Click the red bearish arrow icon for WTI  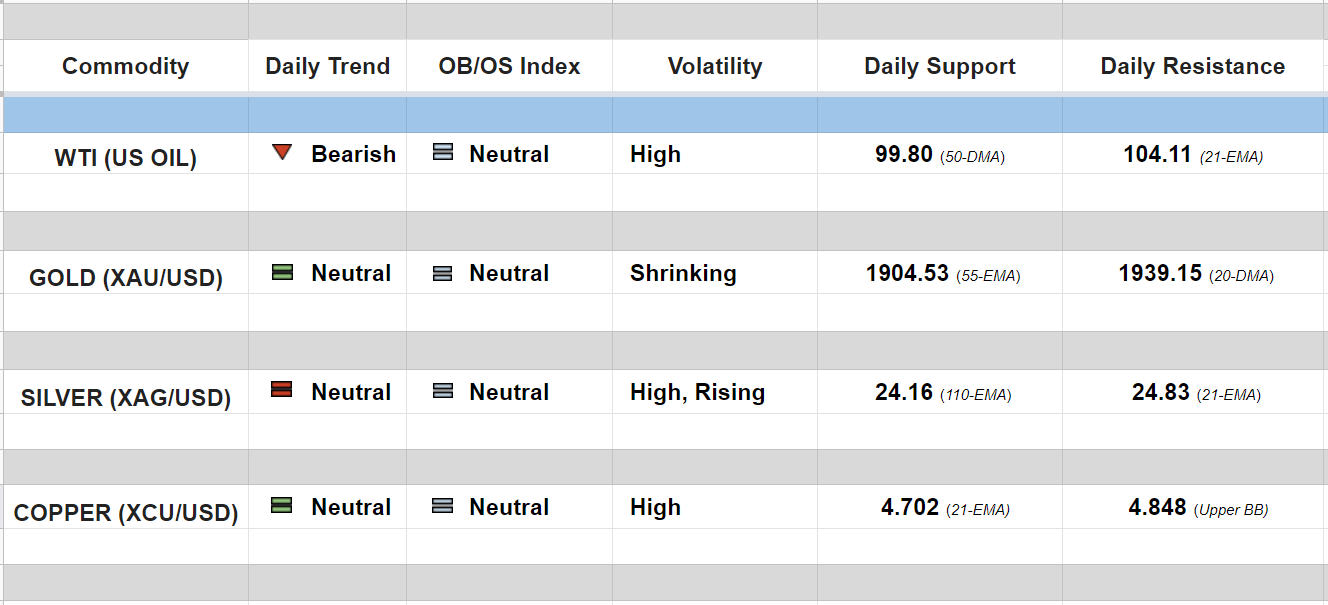(x=282, y=153)
